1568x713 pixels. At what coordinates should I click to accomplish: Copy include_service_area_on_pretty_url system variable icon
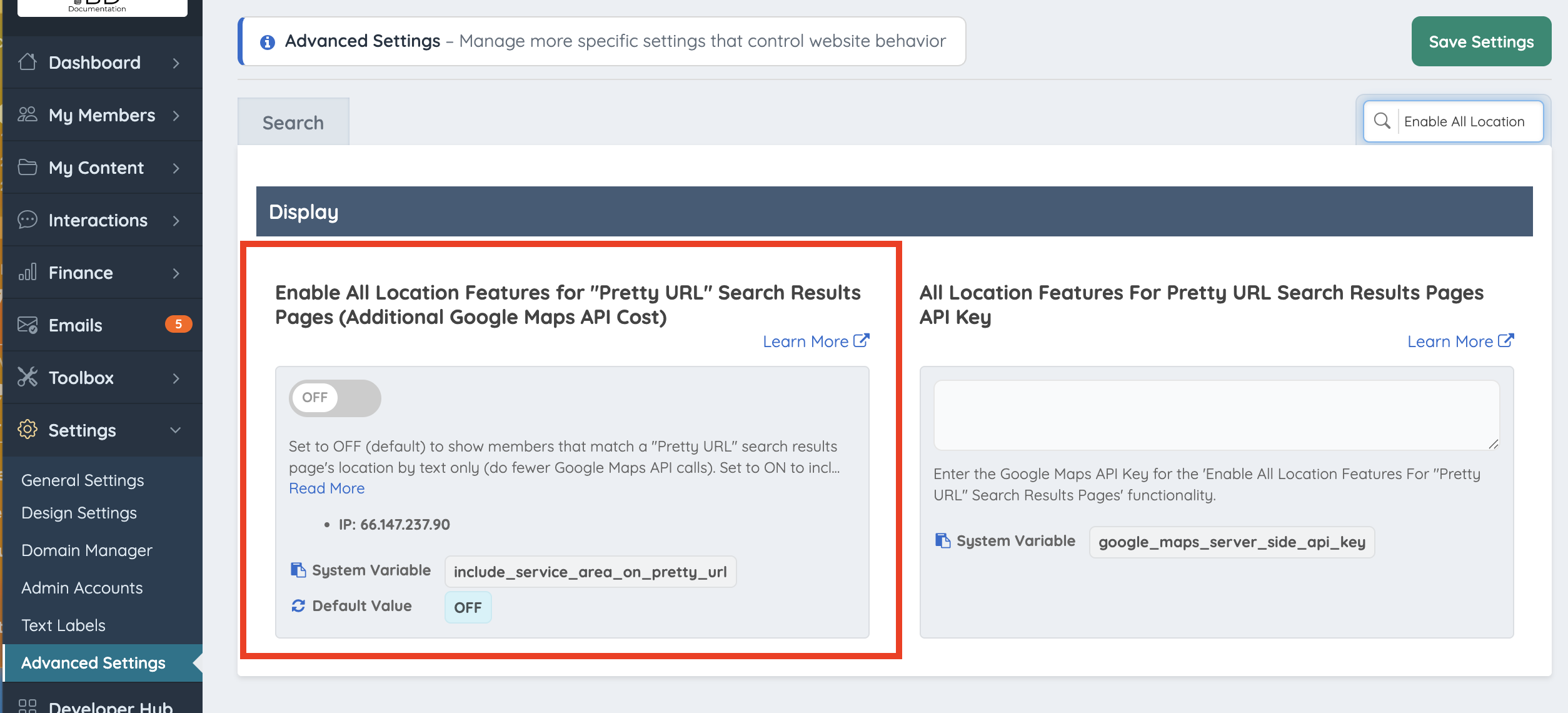(x=298, y=570)
